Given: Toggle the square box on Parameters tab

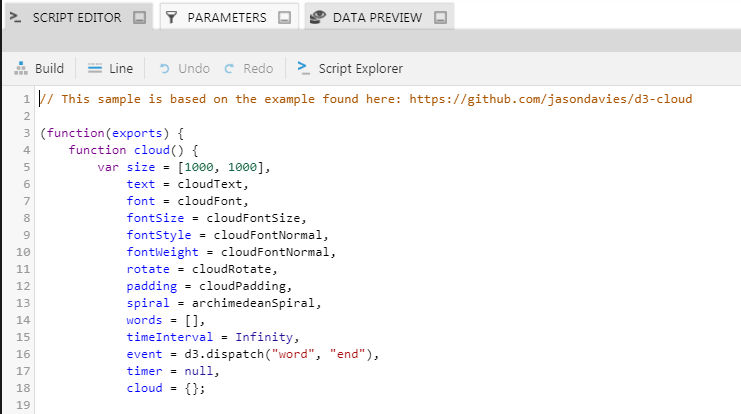Looking at the screenshot, I should click(284, 18).
